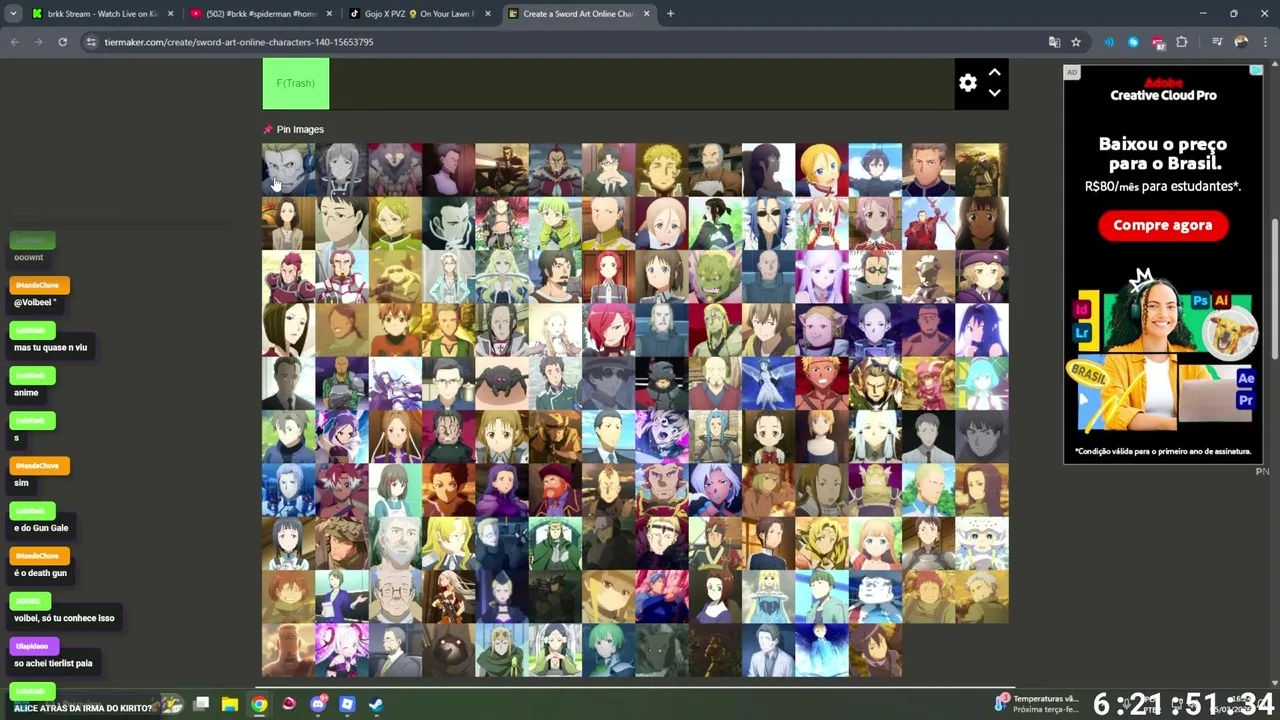Viewport: 1280px width, 720px height.
Task: Open the Chrome profile avatar
Action: click(1241, 42)
